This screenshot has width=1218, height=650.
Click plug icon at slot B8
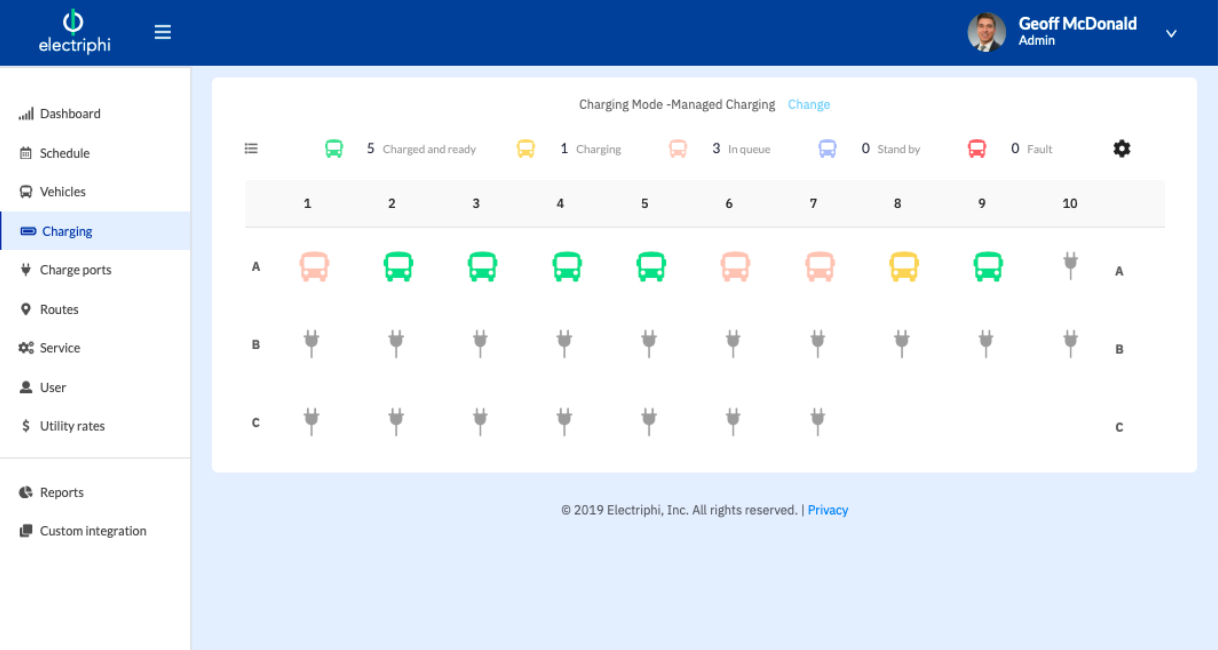pos(902,344)
